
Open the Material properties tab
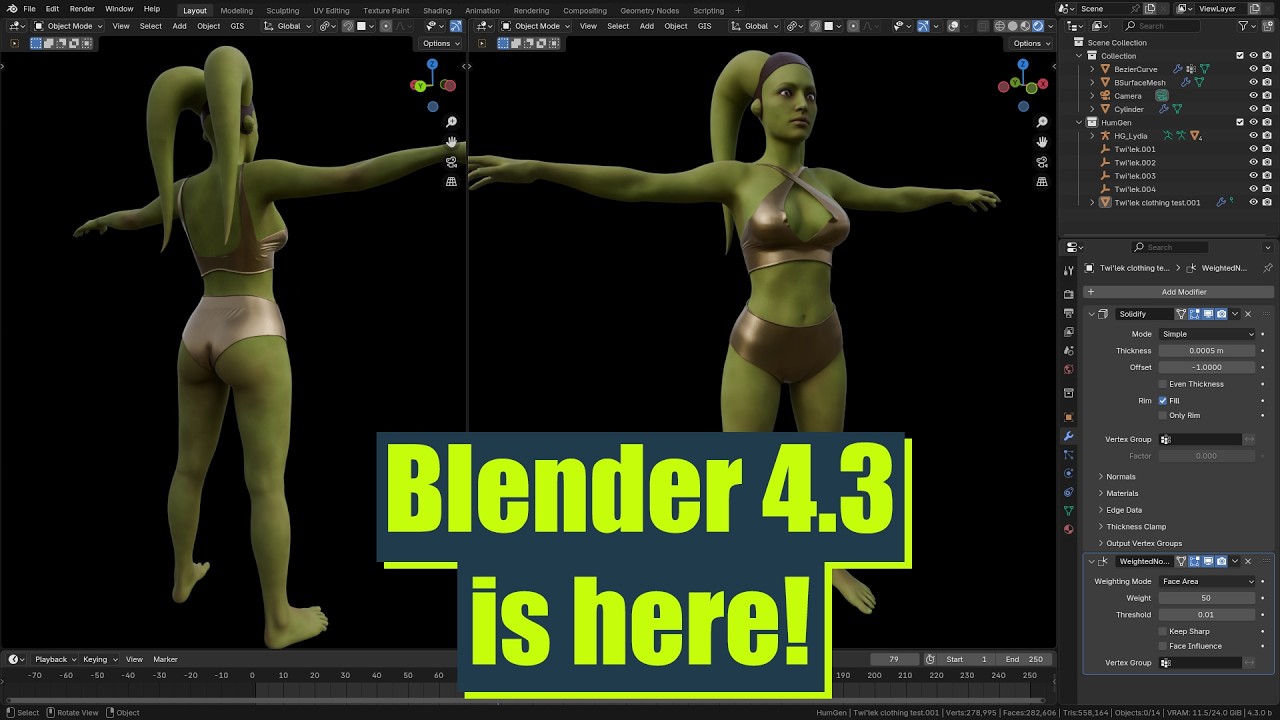[x=1068, y=529]
